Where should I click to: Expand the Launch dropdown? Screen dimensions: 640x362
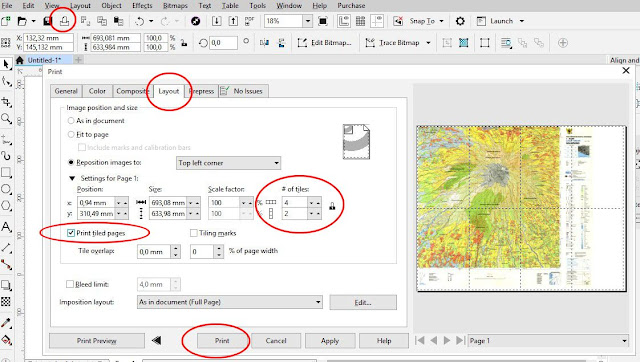[x=522, y=21]
